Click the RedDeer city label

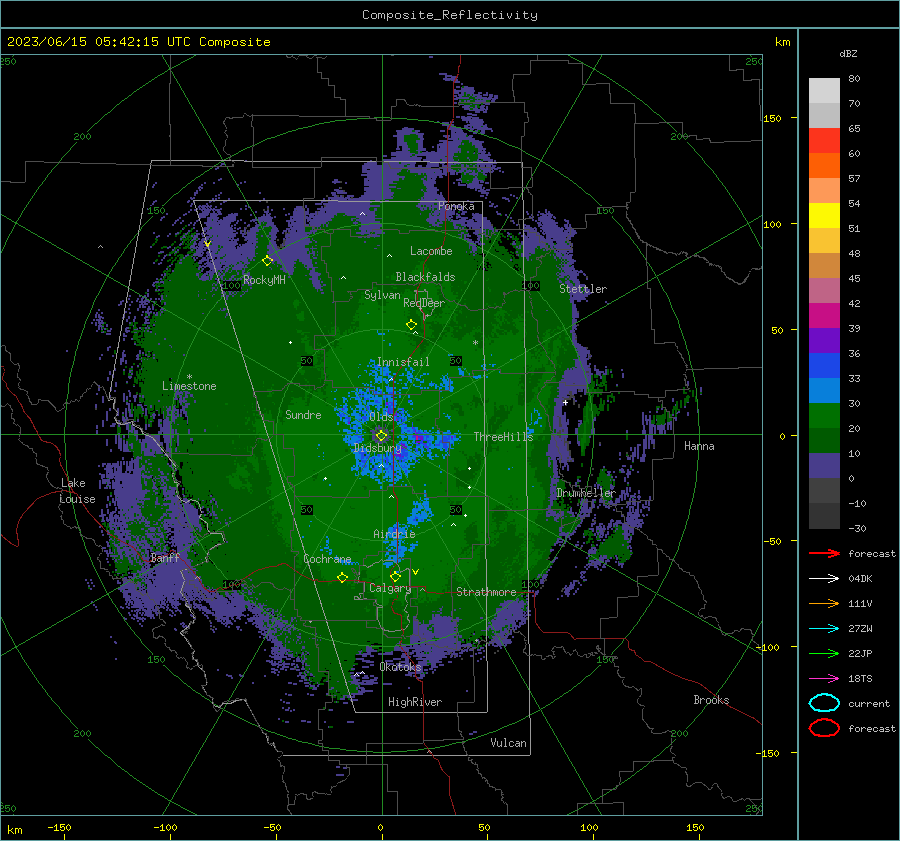(x=424, y=303)
